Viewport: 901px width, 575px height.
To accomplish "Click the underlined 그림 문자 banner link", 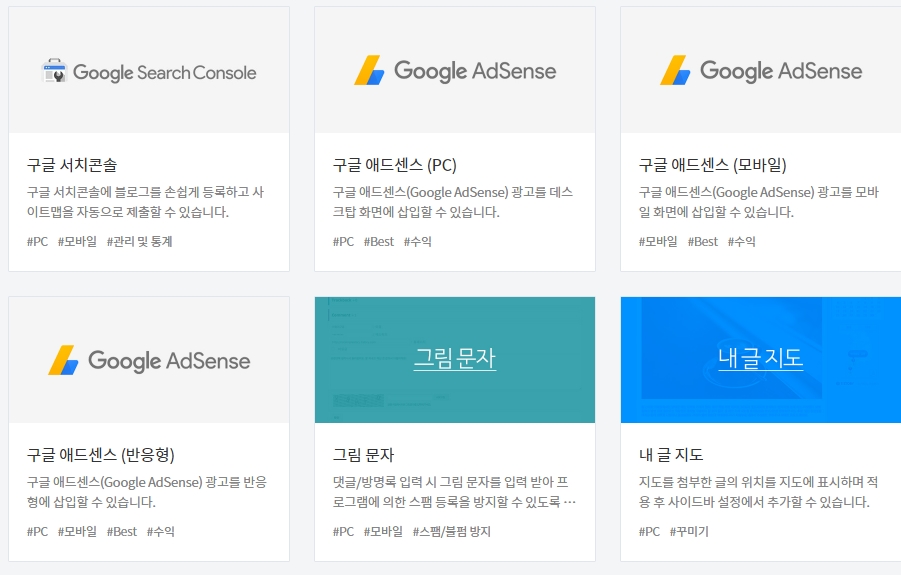I will [x=455, y=358].
